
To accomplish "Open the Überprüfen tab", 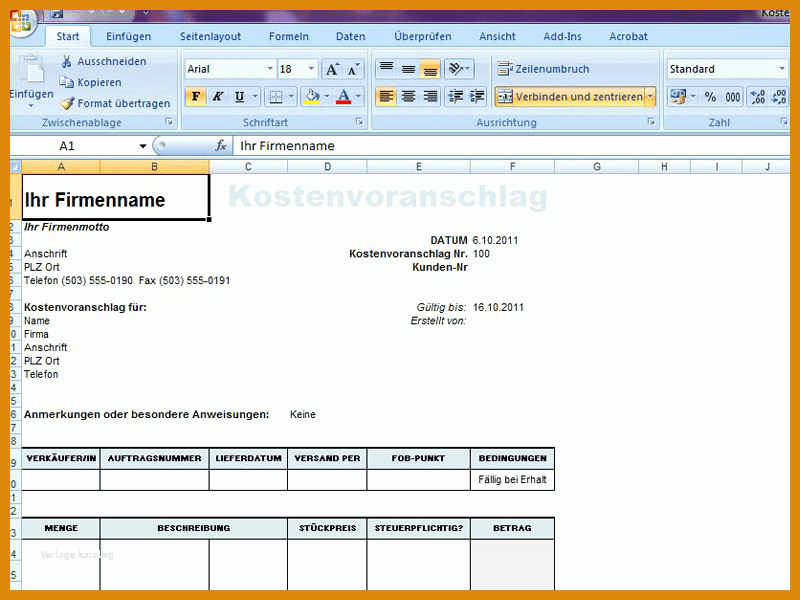I will pos(422,37).
